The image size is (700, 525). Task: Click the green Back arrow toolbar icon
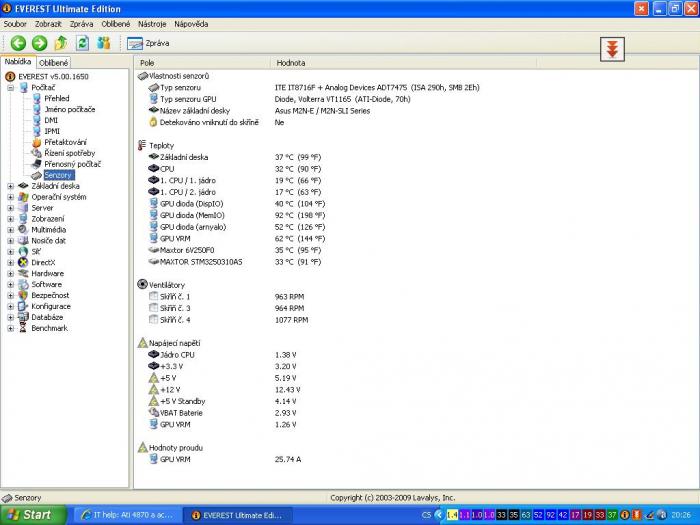click(x=18, y=43)
